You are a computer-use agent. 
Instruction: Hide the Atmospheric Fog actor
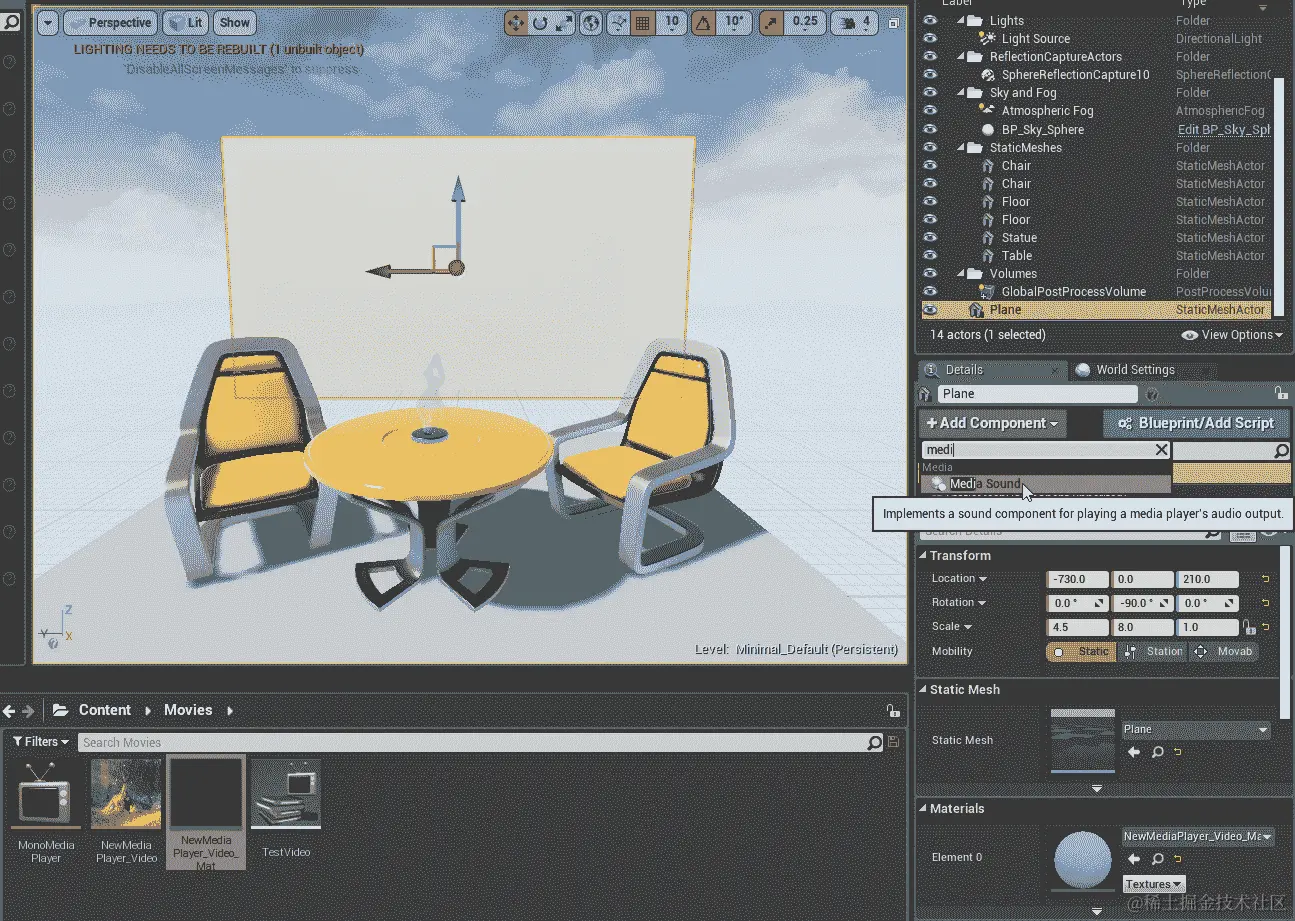coord(930,110)
